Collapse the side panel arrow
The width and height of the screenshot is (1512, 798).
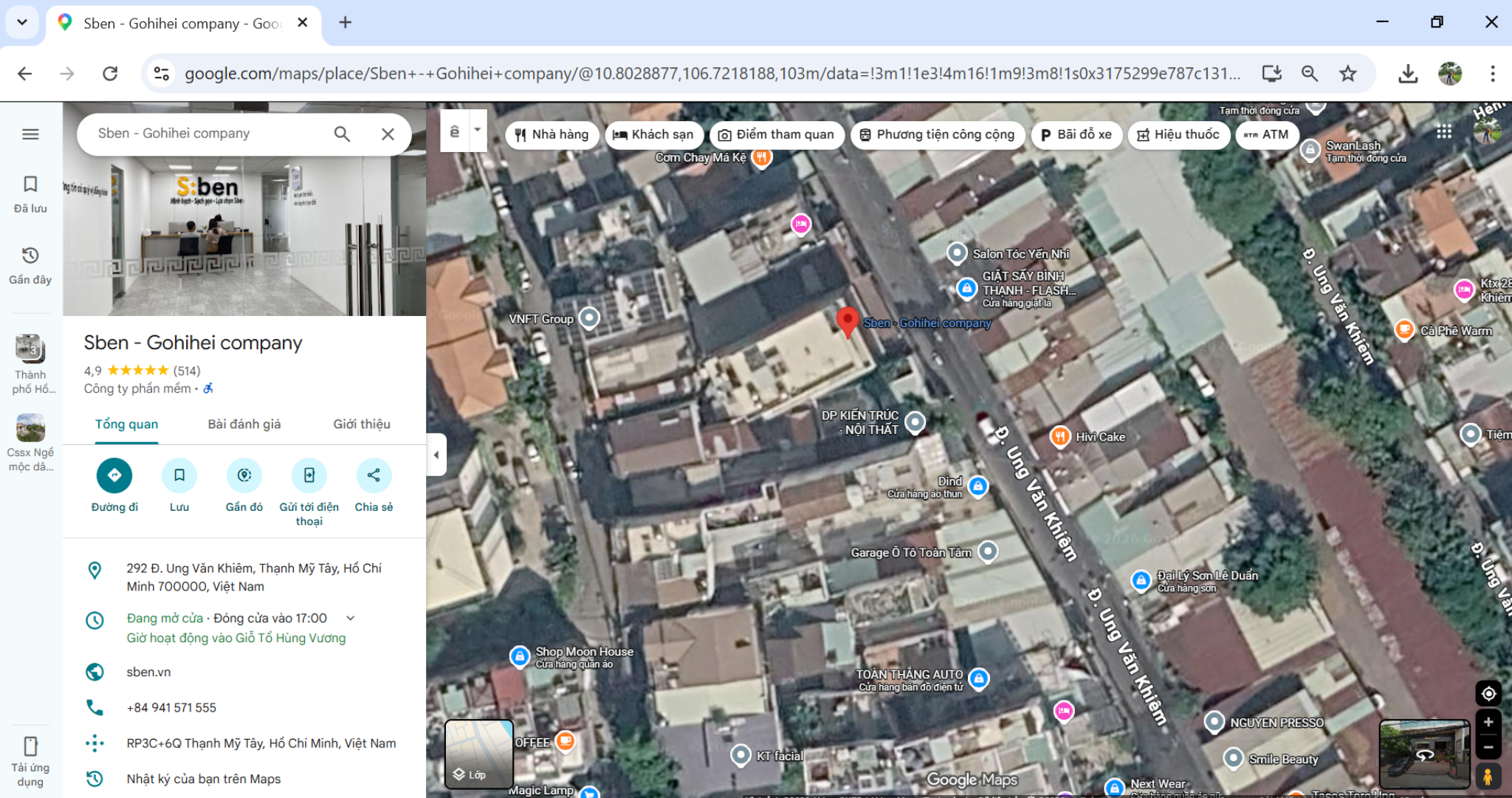coord(436,455)
